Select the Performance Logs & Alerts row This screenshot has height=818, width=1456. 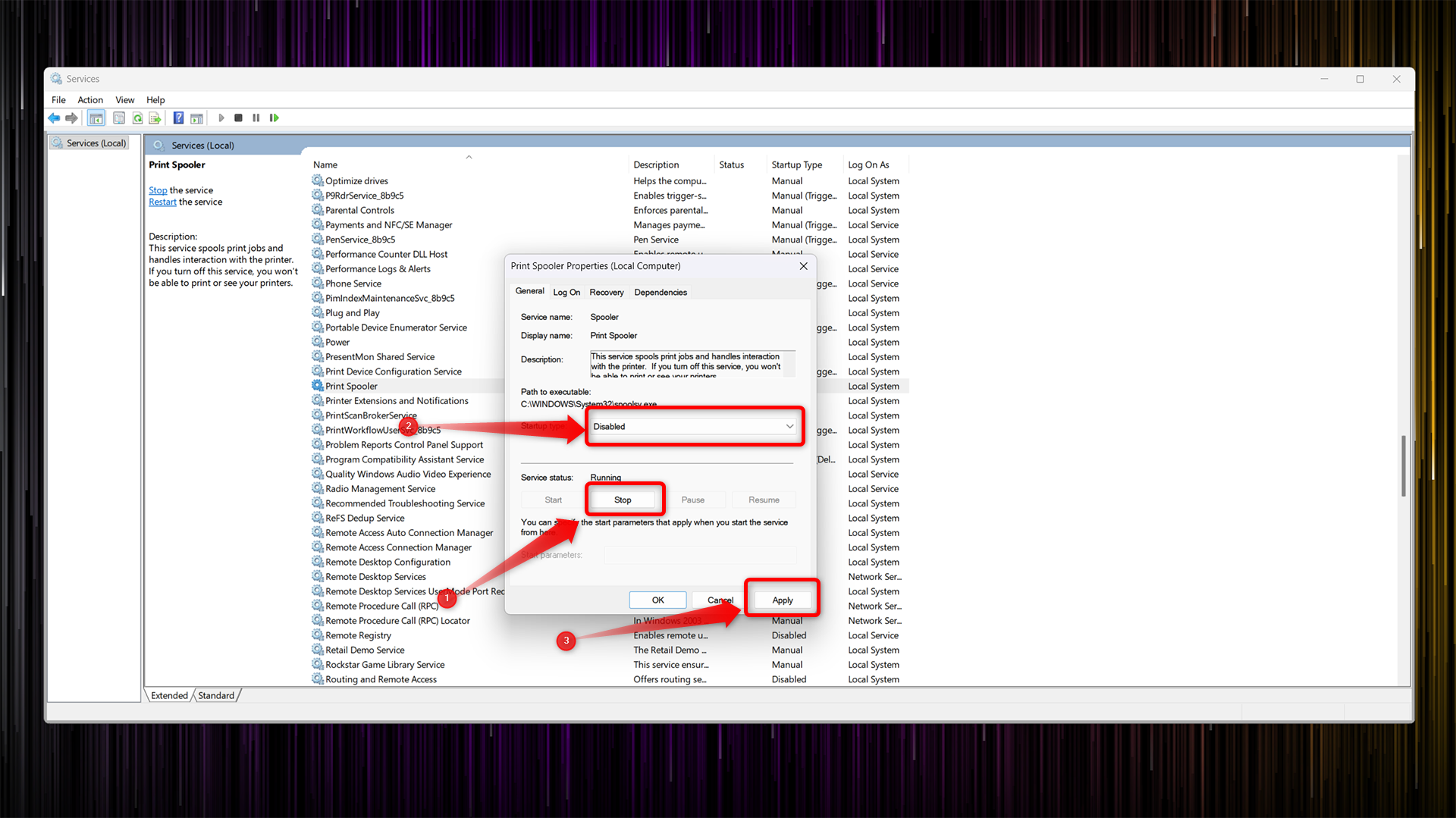click(x=378, y=268)
